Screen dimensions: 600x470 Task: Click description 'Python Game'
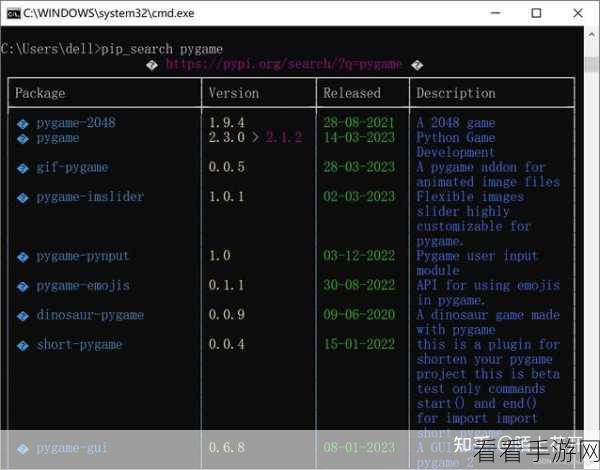(456, 137)
